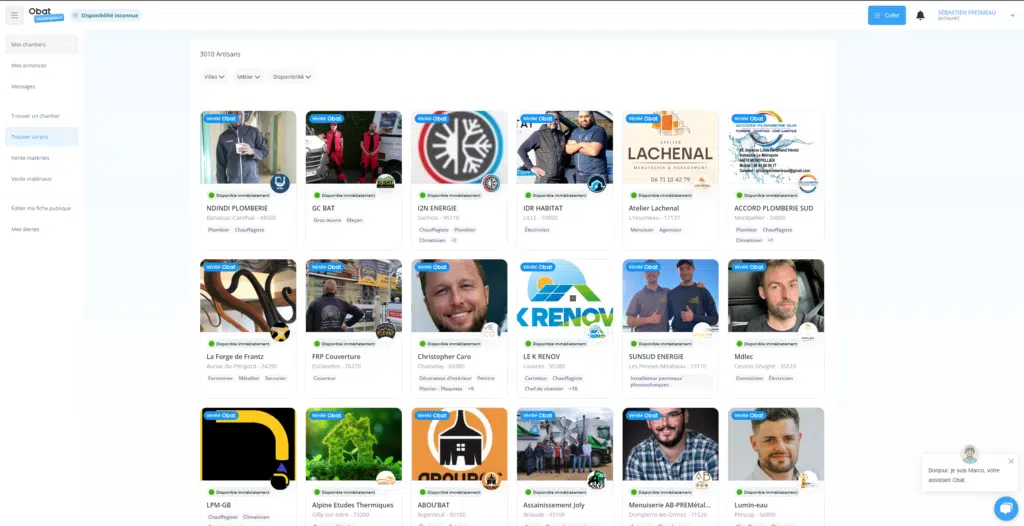Go to Mes chantiers in sidebar

point(41,44)
